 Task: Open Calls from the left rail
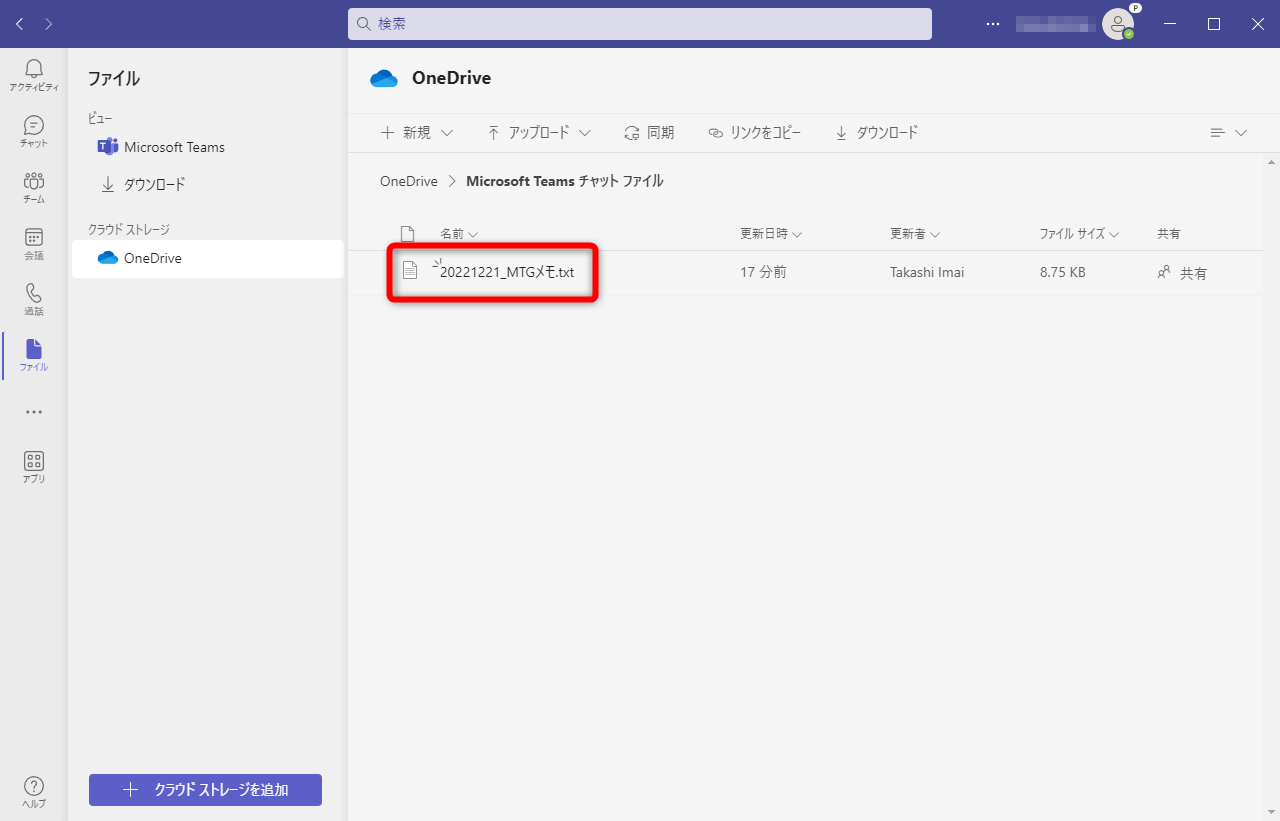33,298
